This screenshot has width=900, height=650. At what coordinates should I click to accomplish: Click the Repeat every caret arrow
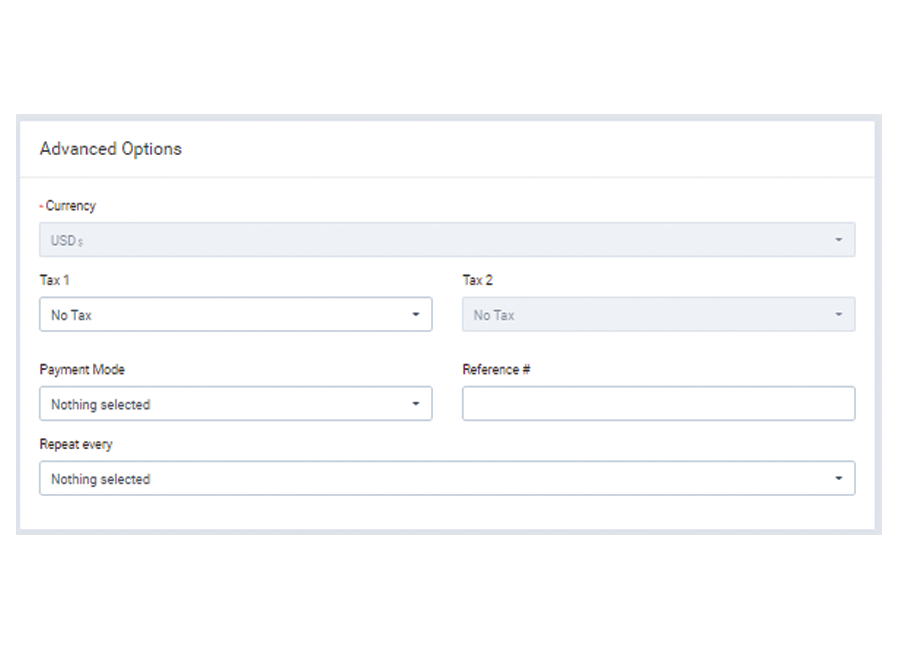[838, 479]
